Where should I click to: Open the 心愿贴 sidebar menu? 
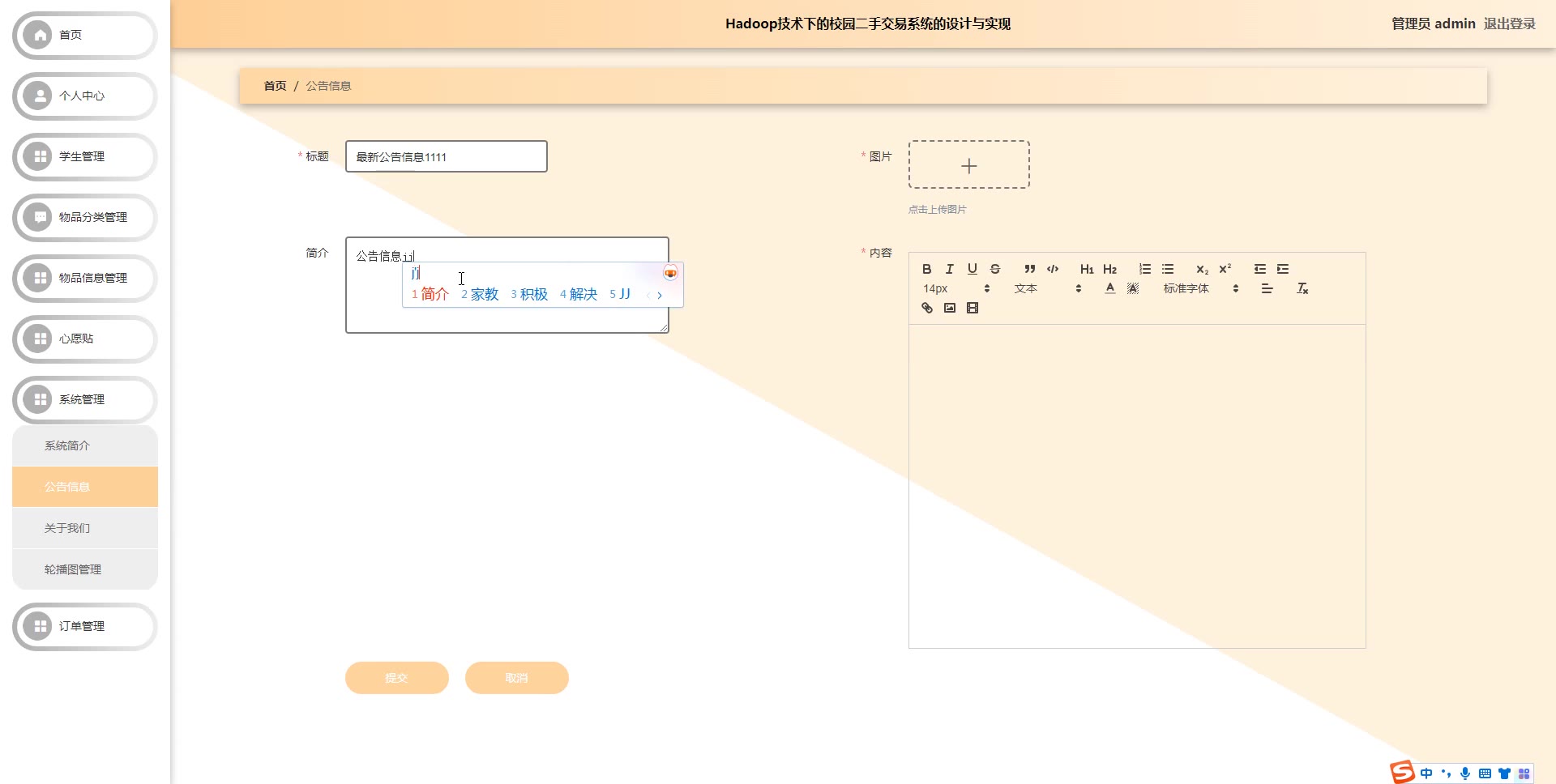85,339
